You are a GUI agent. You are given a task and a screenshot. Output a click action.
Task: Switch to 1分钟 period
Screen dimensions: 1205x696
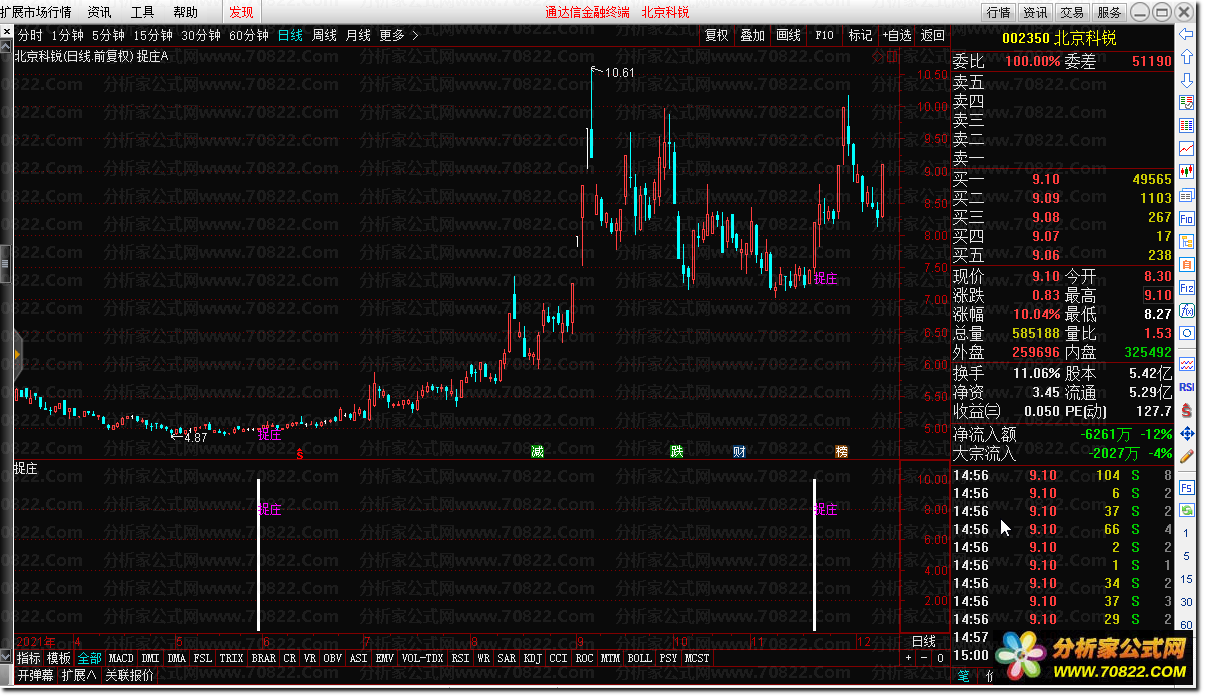coord(66,35)
